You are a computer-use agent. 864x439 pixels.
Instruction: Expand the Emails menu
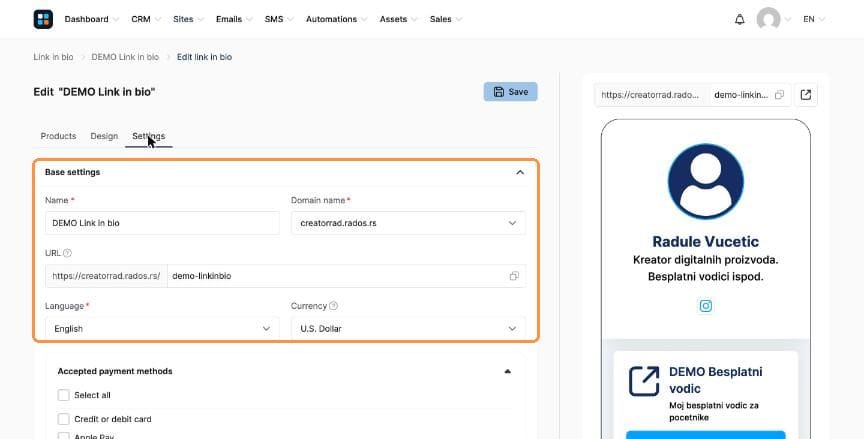click(234, 19)
